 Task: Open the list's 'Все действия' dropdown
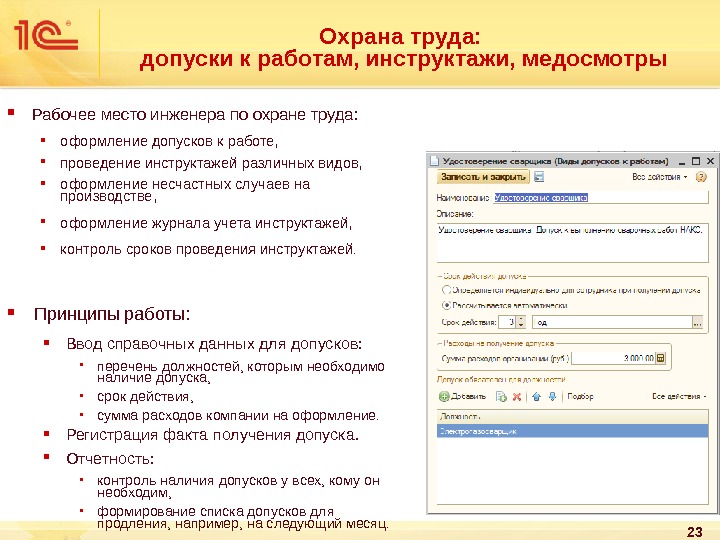679,396
